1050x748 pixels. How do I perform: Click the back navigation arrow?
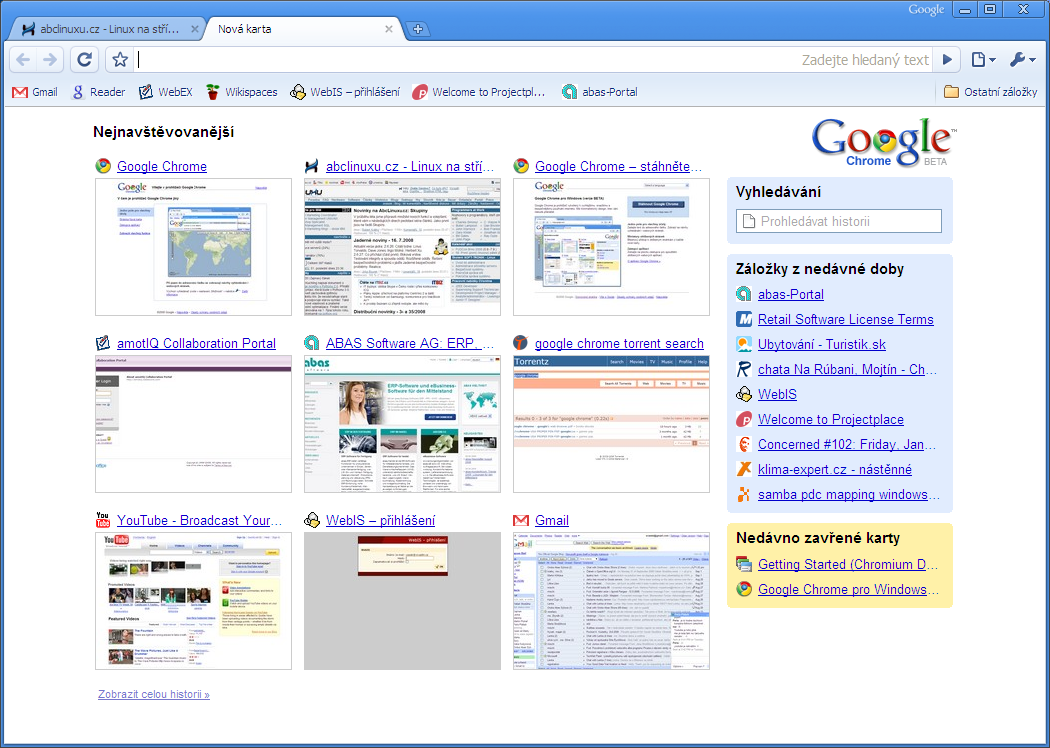click(22, 59)
